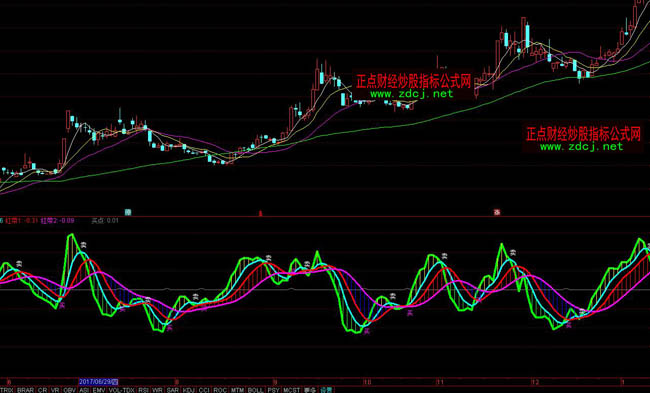Show the VR indicator
The width and height of the screenshot is (650, 393).
[55, 390]
